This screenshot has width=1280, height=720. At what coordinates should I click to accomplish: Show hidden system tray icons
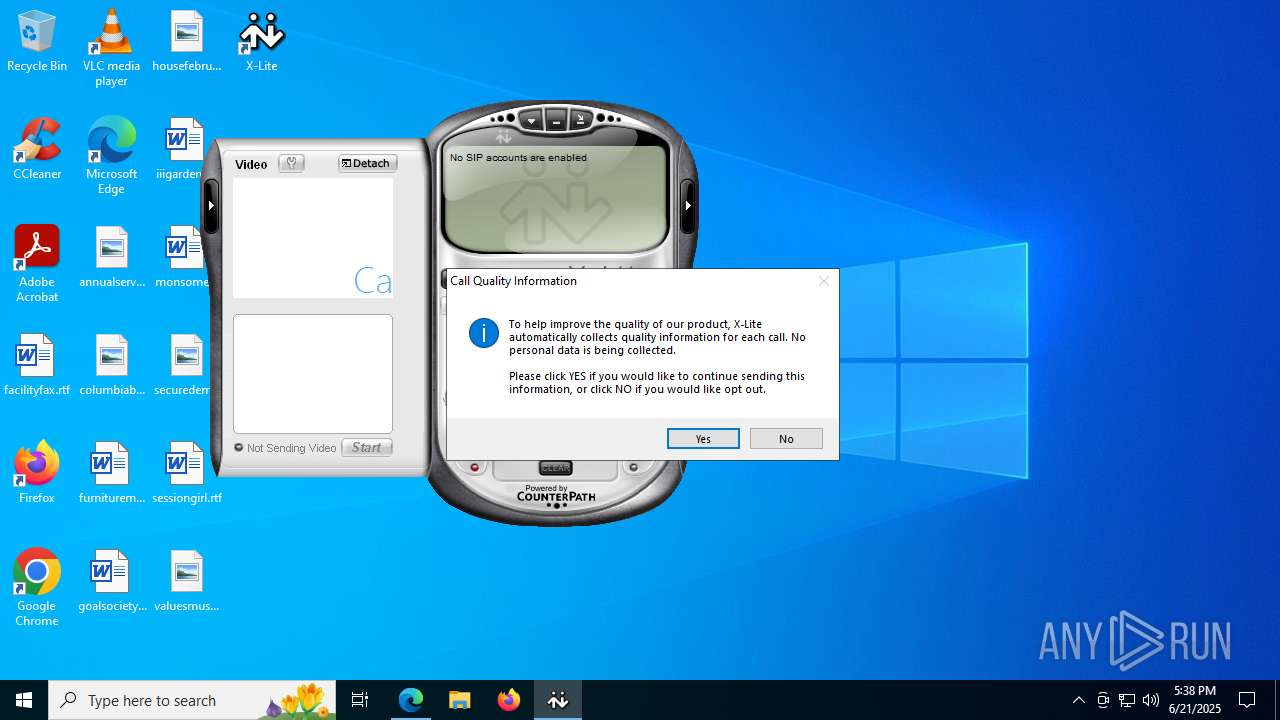pyautogui.click(x=1078, y=700)
